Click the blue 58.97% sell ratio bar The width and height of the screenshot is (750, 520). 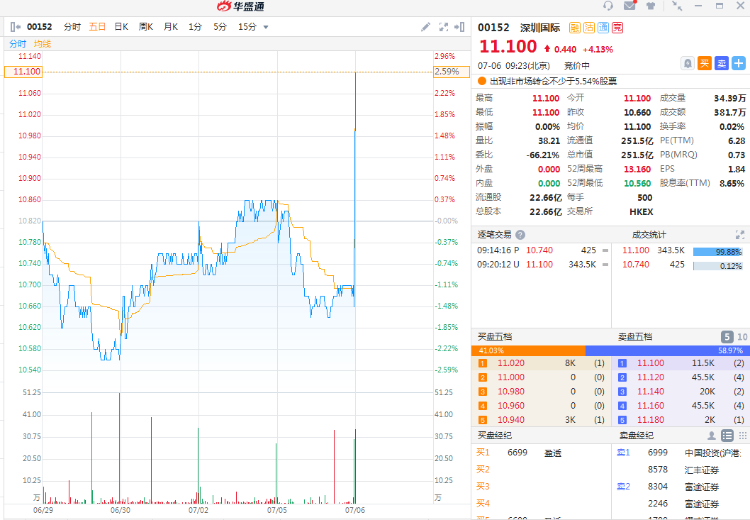pyautogui.click(x=667, y=351)
